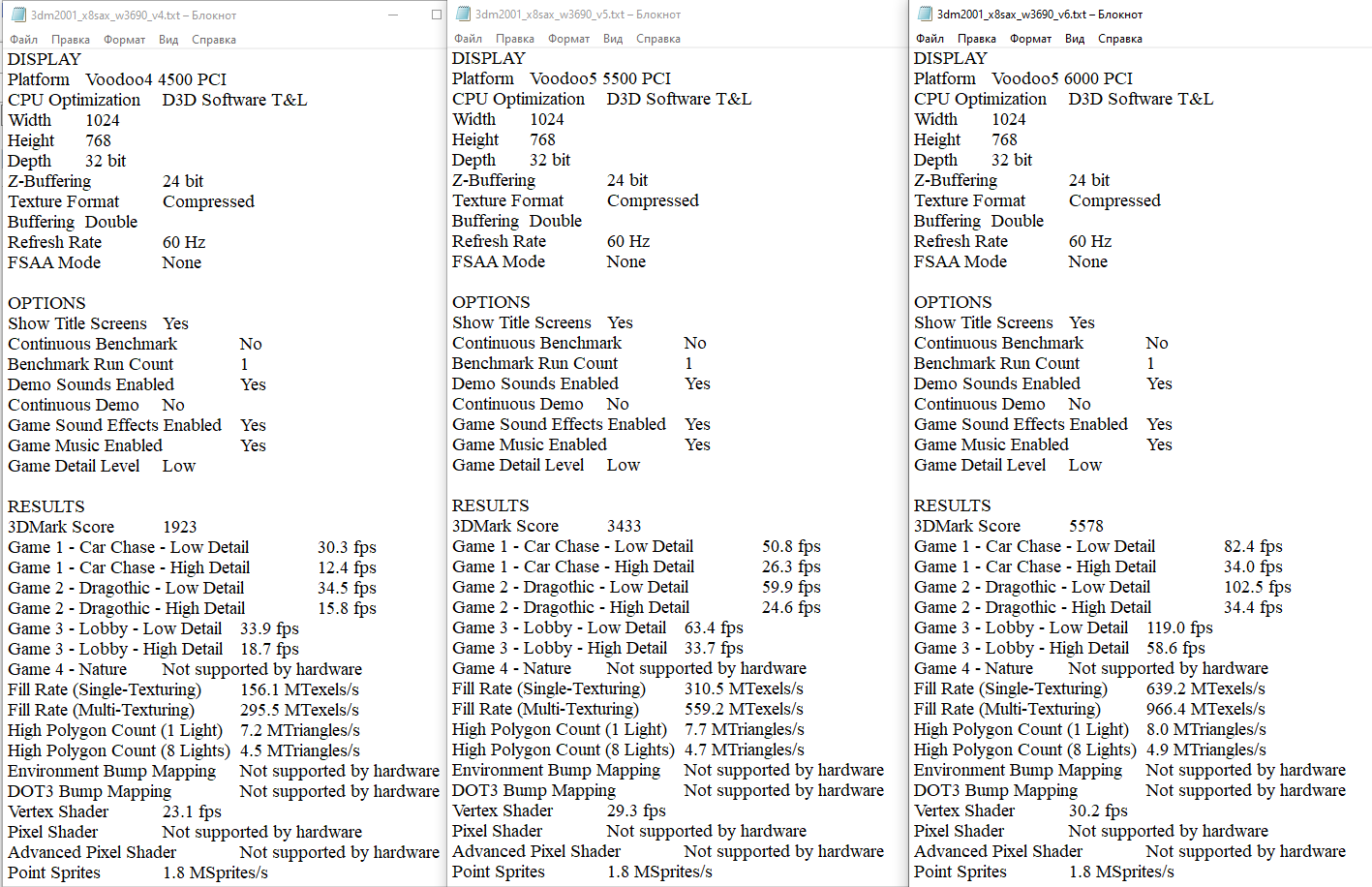Open Вид menu in v6.txt window
This screenshot has width=1372, height=887.
point(1075,39)
